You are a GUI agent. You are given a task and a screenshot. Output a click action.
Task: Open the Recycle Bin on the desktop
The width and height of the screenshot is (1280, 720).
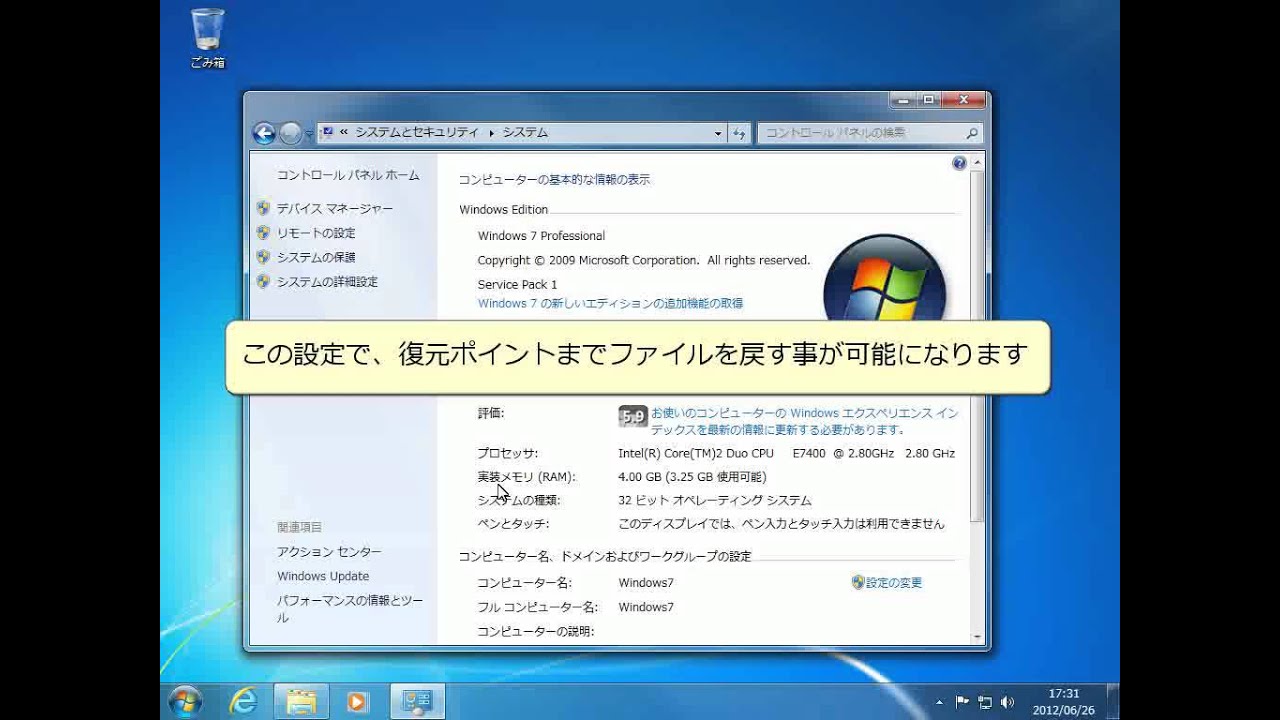coord(208,38)
